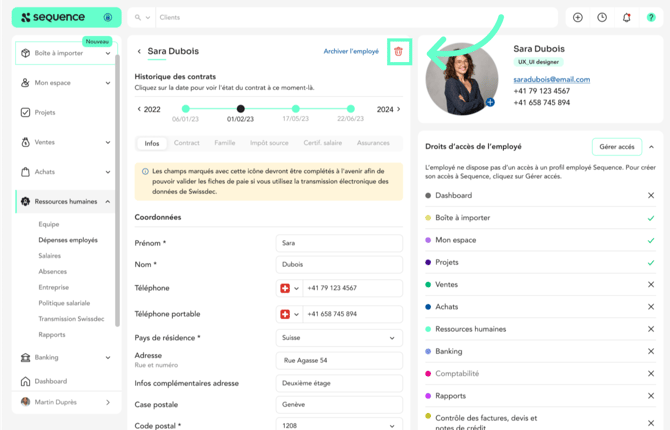
Task: Open the Pays de résidence dropdown
Action: click(x=339, y=338)
